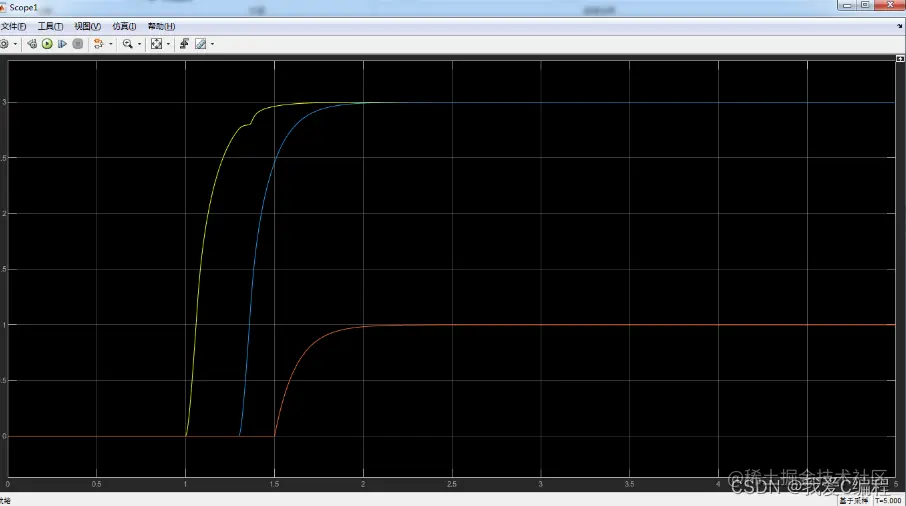Open the 文件(F) menu
906x506 pixels.
coord(13,27)
